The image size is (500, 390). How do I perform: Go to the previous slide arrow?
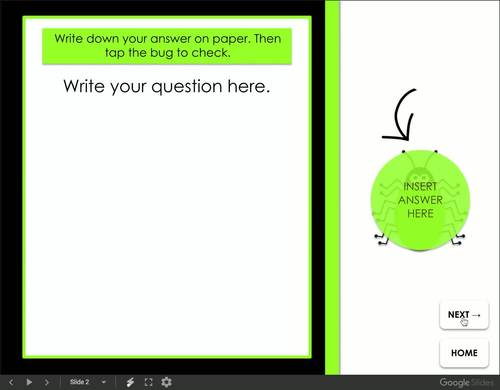click(x=11, y=382)
